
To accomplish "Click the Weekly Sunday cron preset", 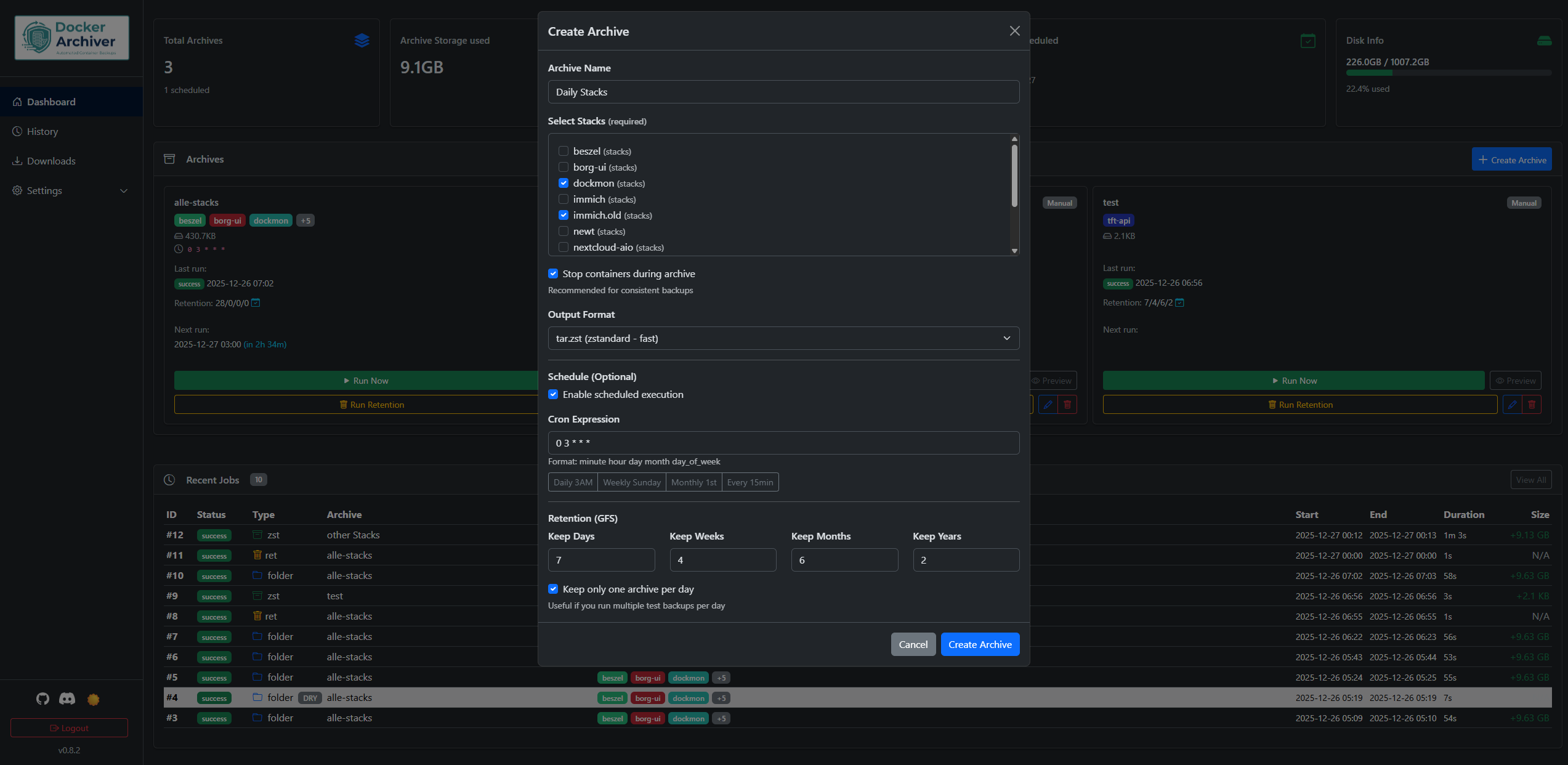I will (x=631, y=482).
